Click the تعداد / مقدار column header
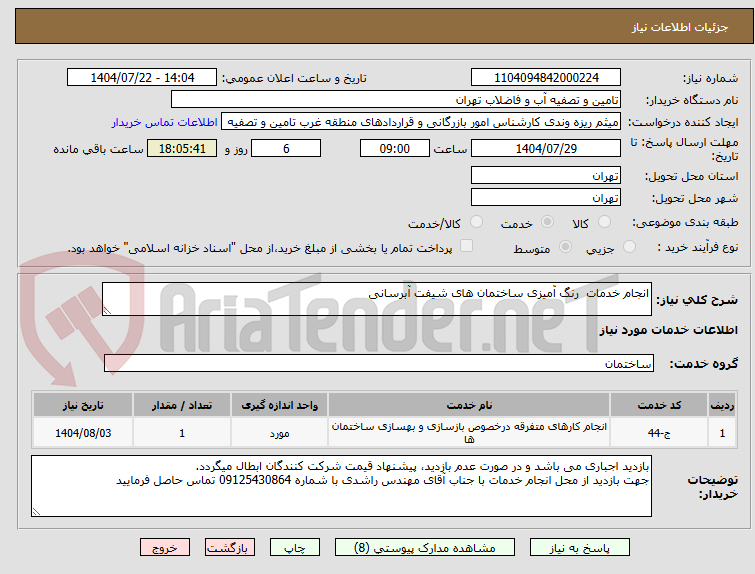This screenshot has width=755, height=574. (182, 405)
